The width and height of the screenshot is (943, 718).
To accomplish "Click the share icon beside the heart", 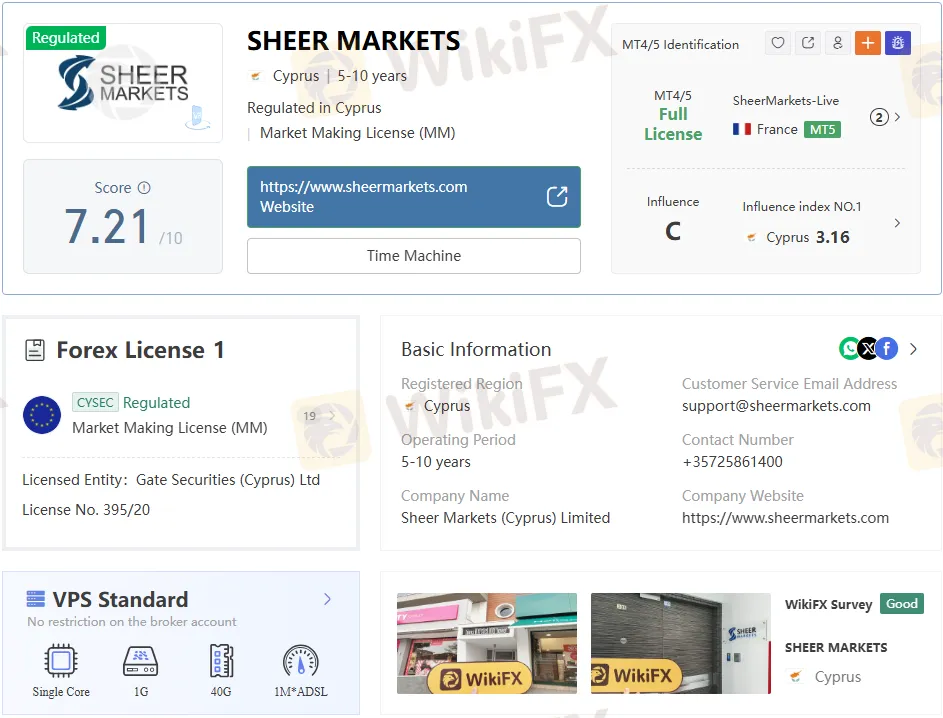I will (808, 43).
